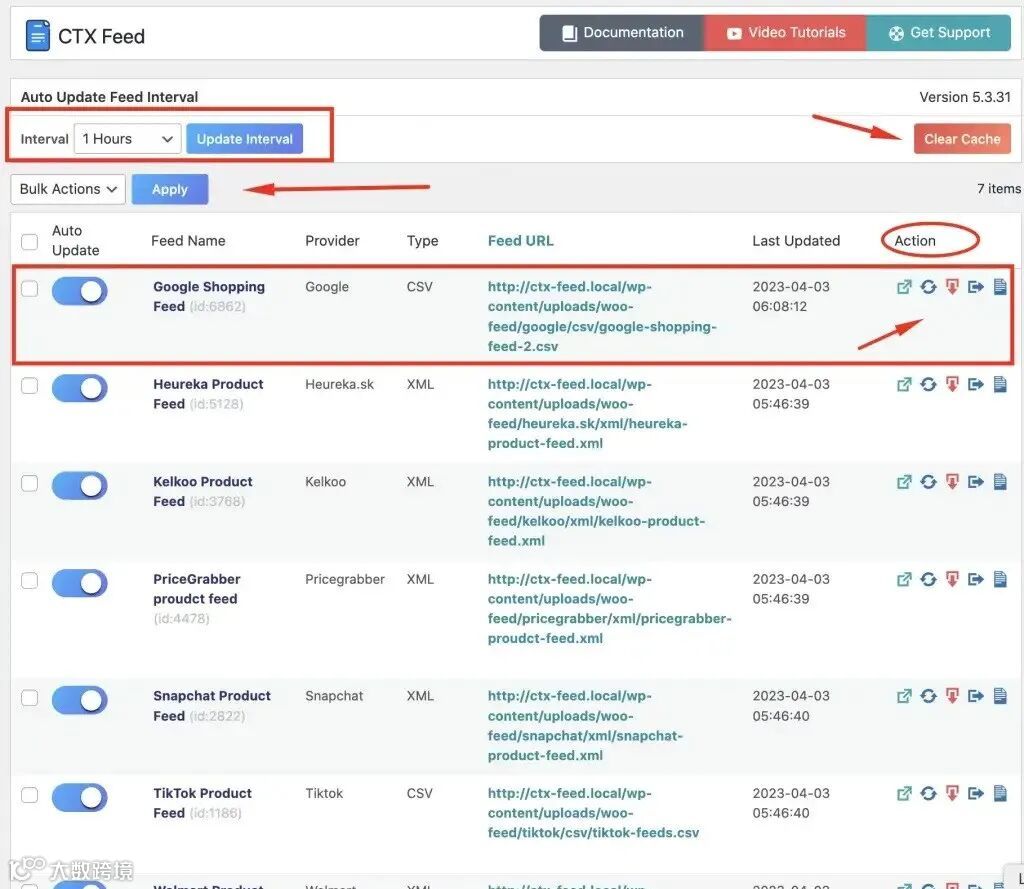Select the TikTok Product Feed checkbox

pyautogui.click(x=29, y=795)
